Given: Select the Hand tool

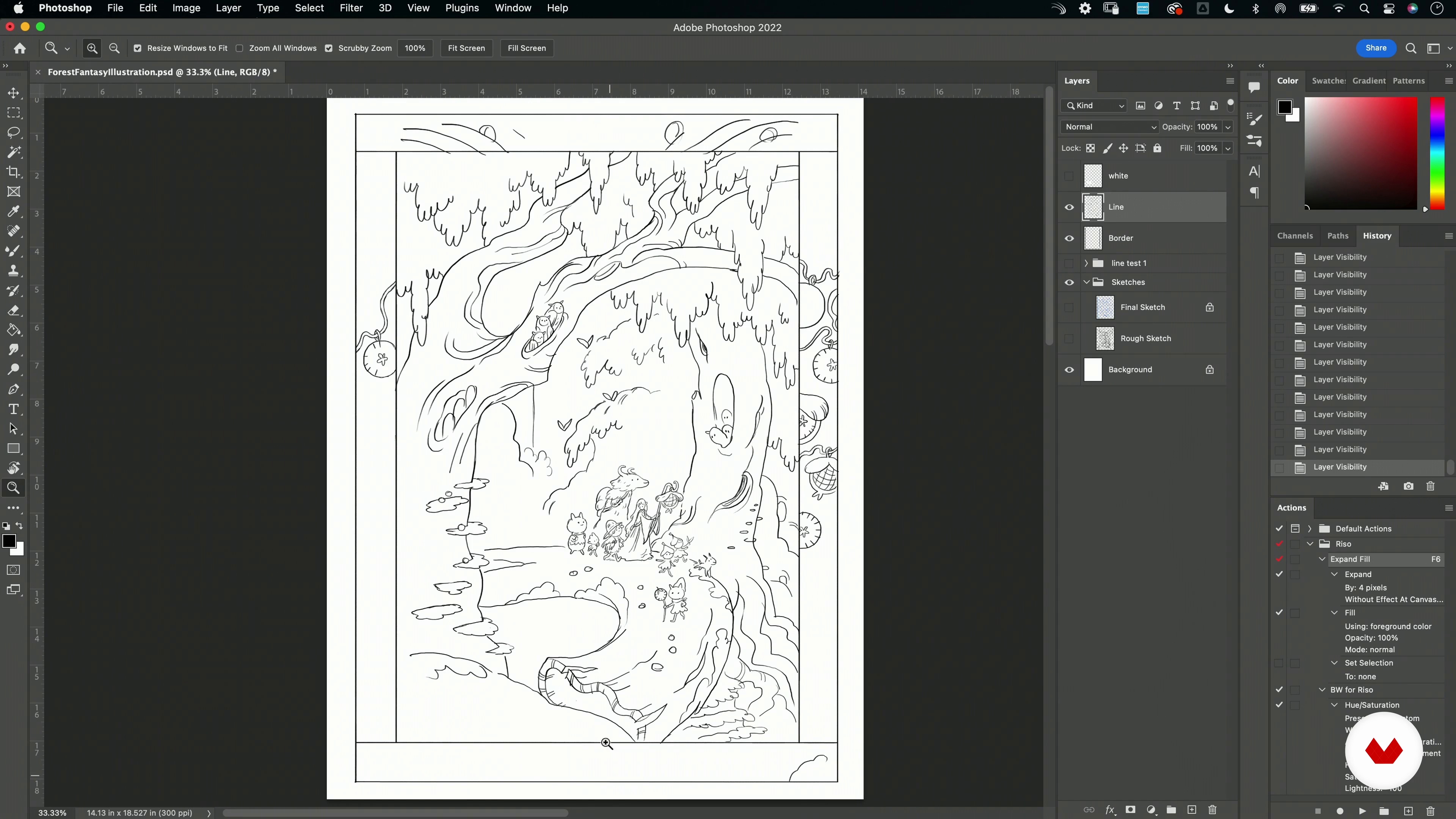Looking at the screenshot, I should pyautogui.click(x=14, y=468).
